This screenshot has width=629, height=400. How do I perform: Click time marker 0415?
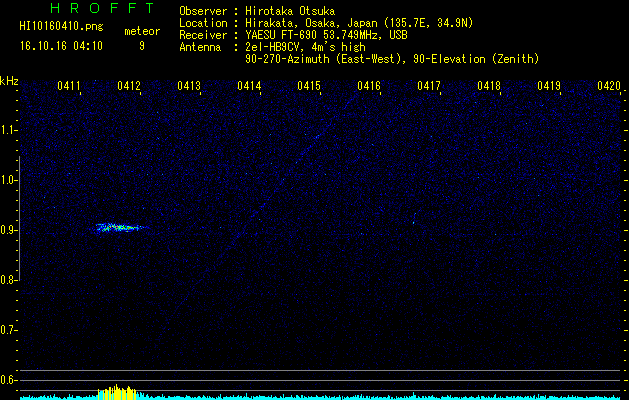(x=309, y=86)
